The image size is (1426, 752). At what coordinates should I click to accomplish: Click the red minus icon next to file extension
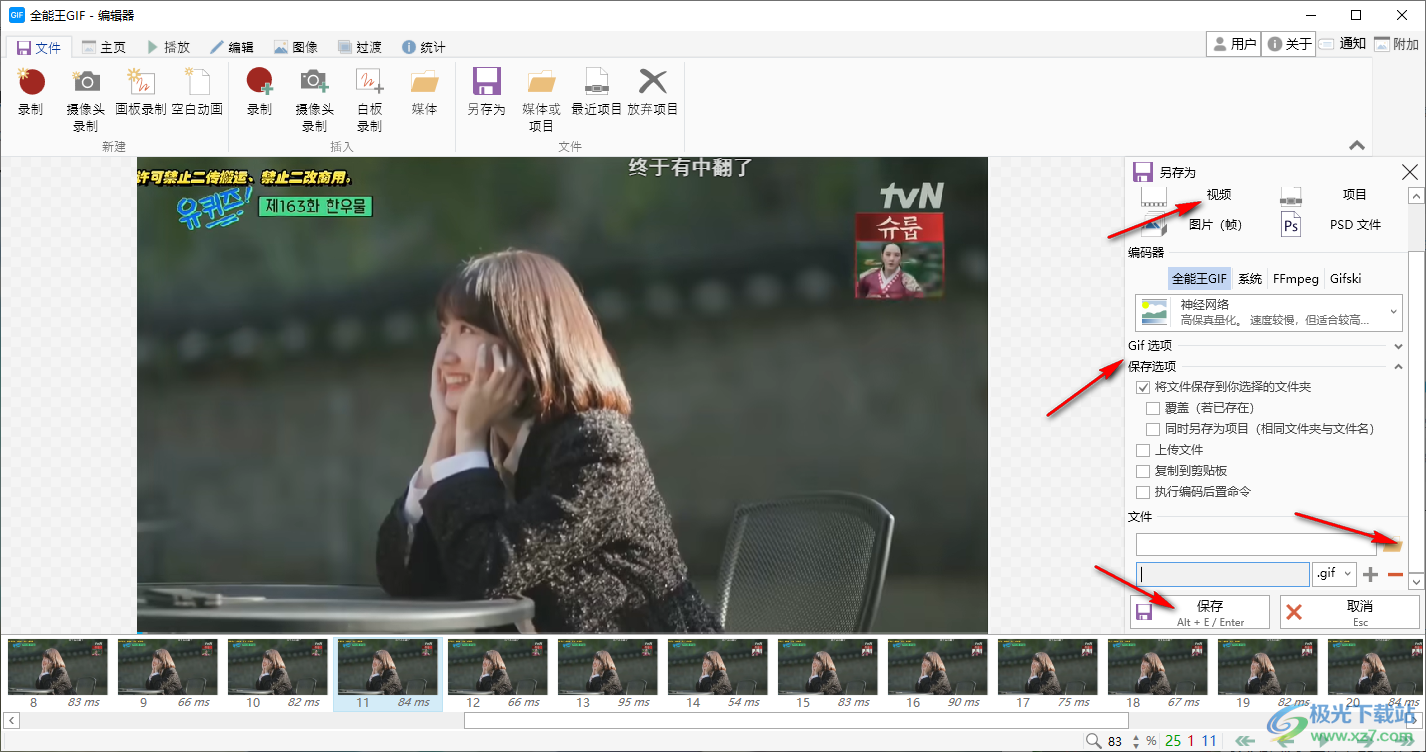(1395, 574)
